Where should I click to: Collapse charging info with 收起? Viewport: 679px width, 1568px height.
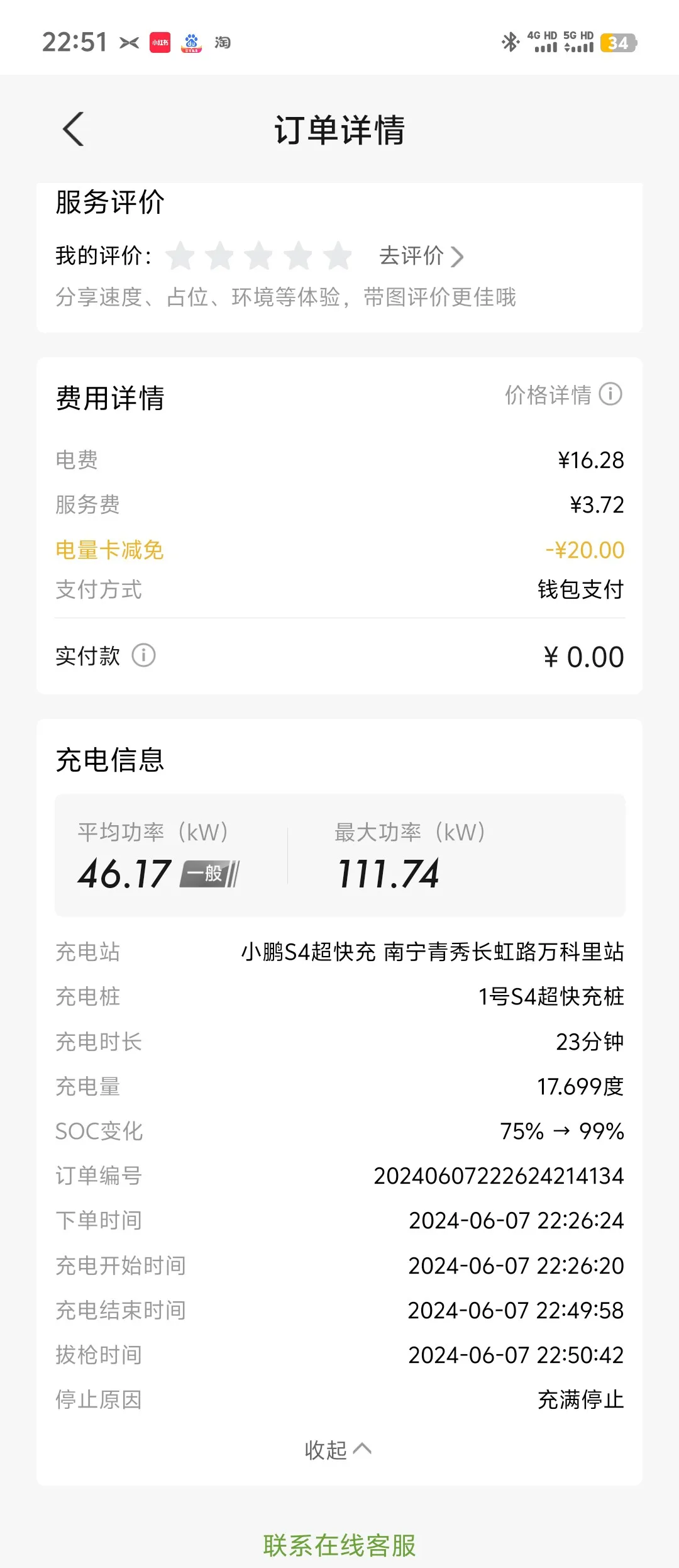click(x=338, y=1450)
